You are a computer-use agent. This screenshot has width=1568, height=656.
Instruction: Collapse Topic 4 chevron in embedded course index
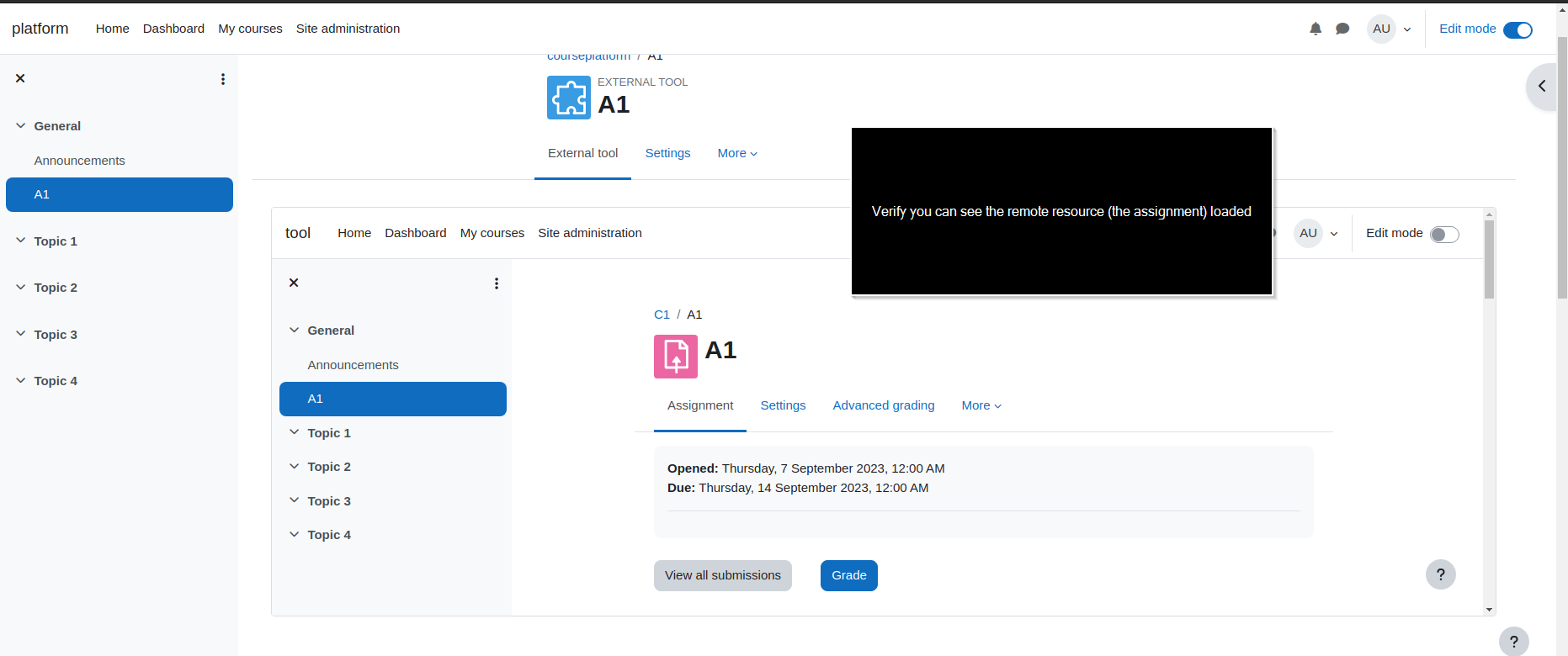click(x=295, y=534)
